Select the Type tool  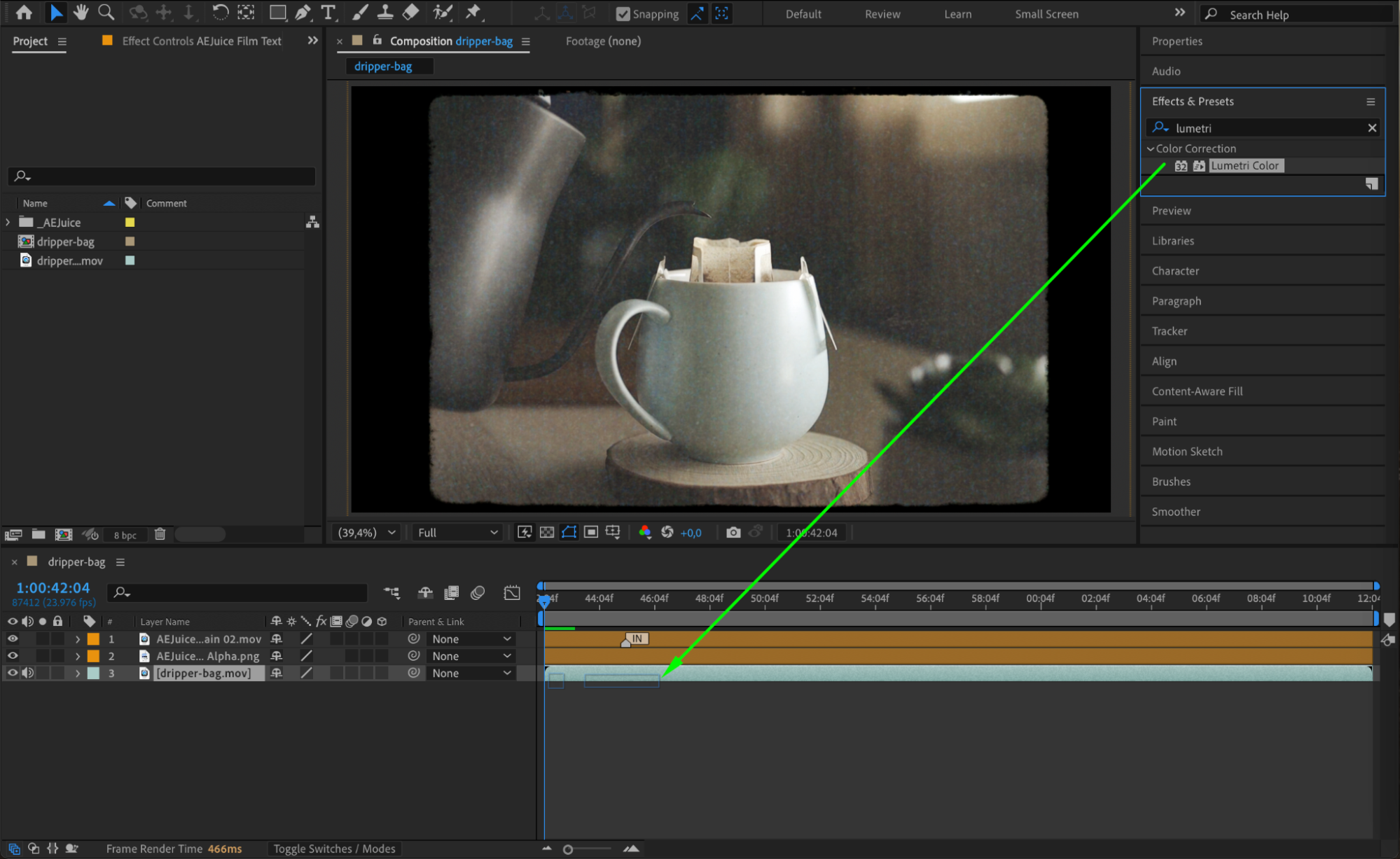(328, 12)
